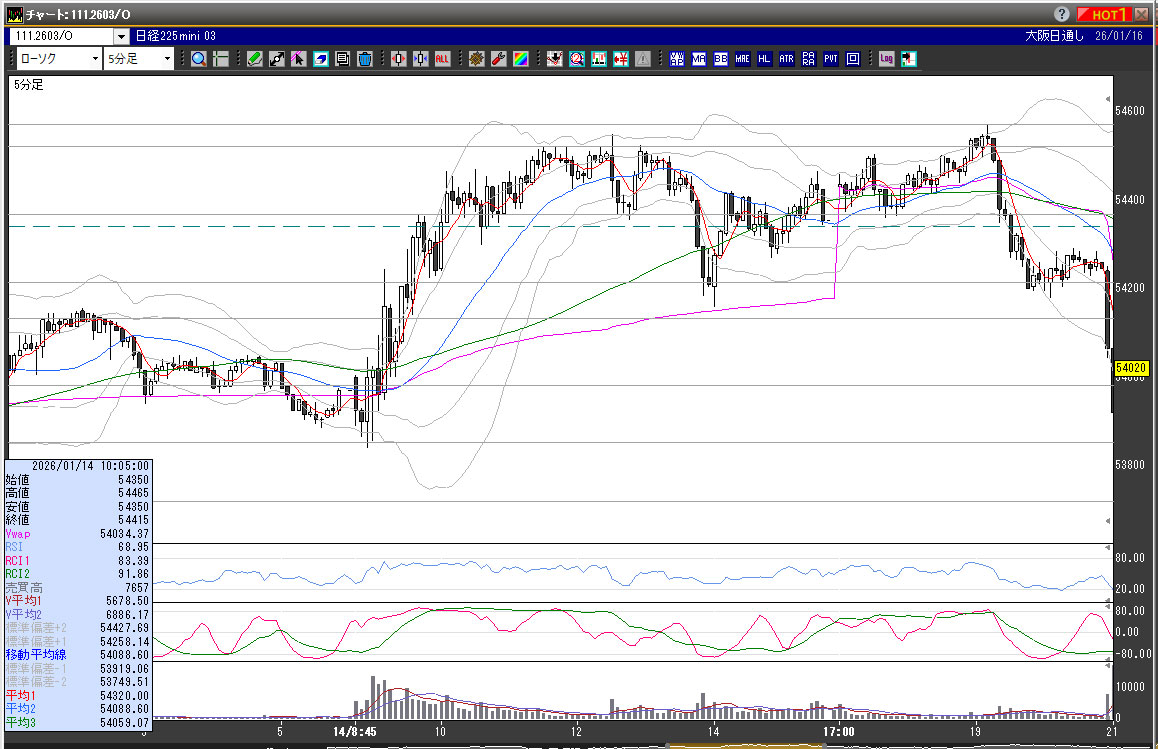Click the PVT indicator button
The width and height of the screenshot is (1158, 749).
pyautogui.click(x=831, y=59)
